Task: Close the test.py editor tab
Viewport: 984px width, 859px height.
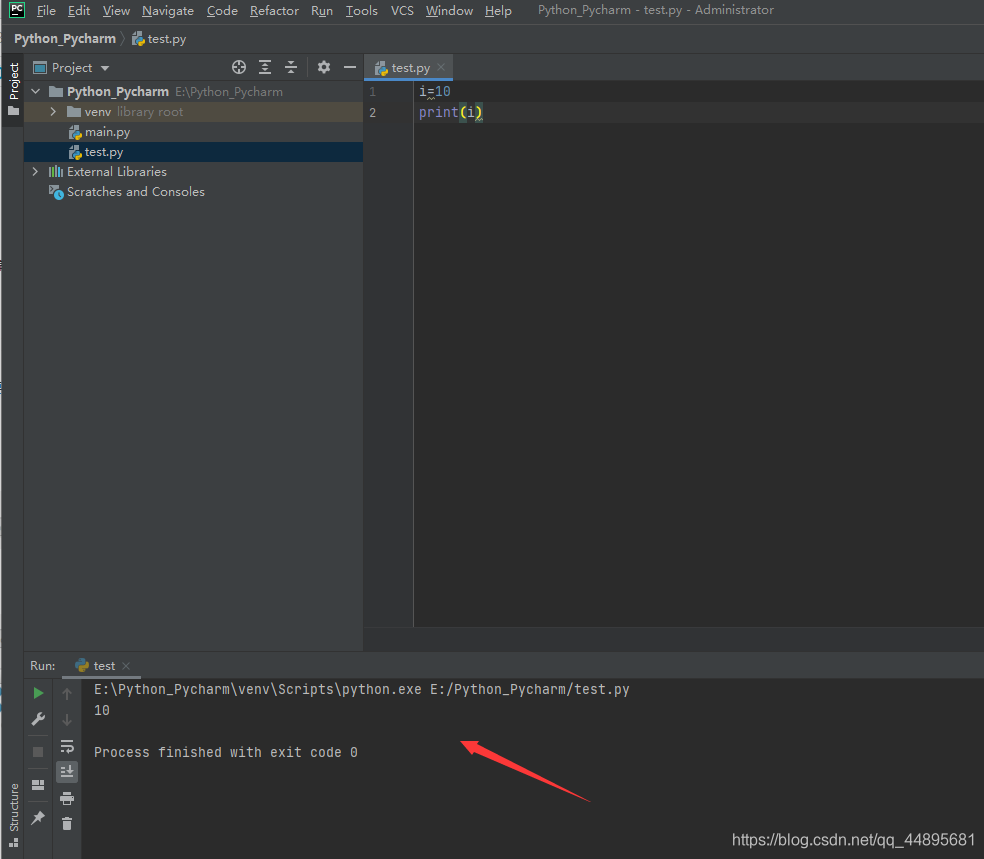Action: point(441,67)
